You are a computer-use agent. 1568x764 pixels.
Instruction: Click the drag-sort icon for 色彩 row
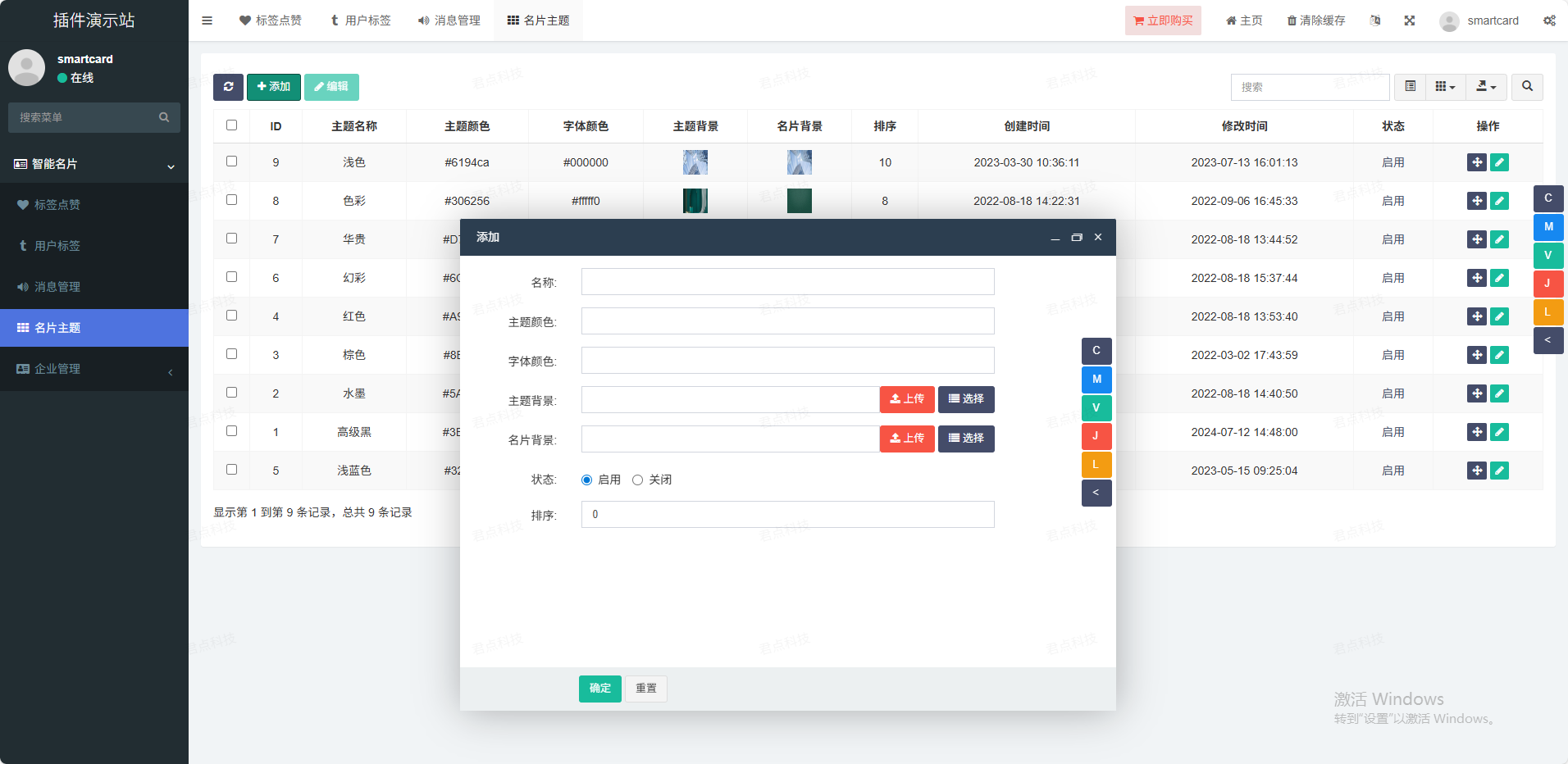pos(1476,201)
